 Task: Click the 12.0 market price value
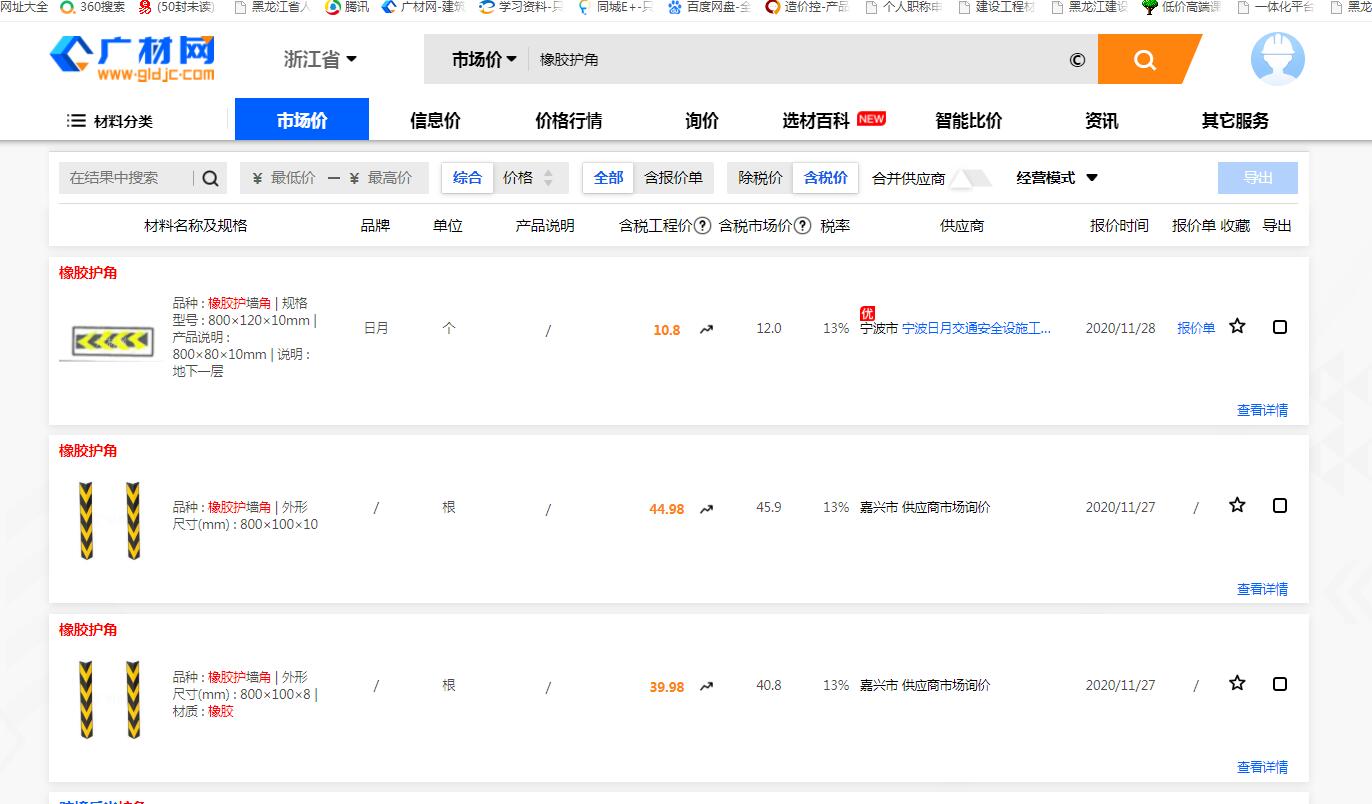click(768, 328)
